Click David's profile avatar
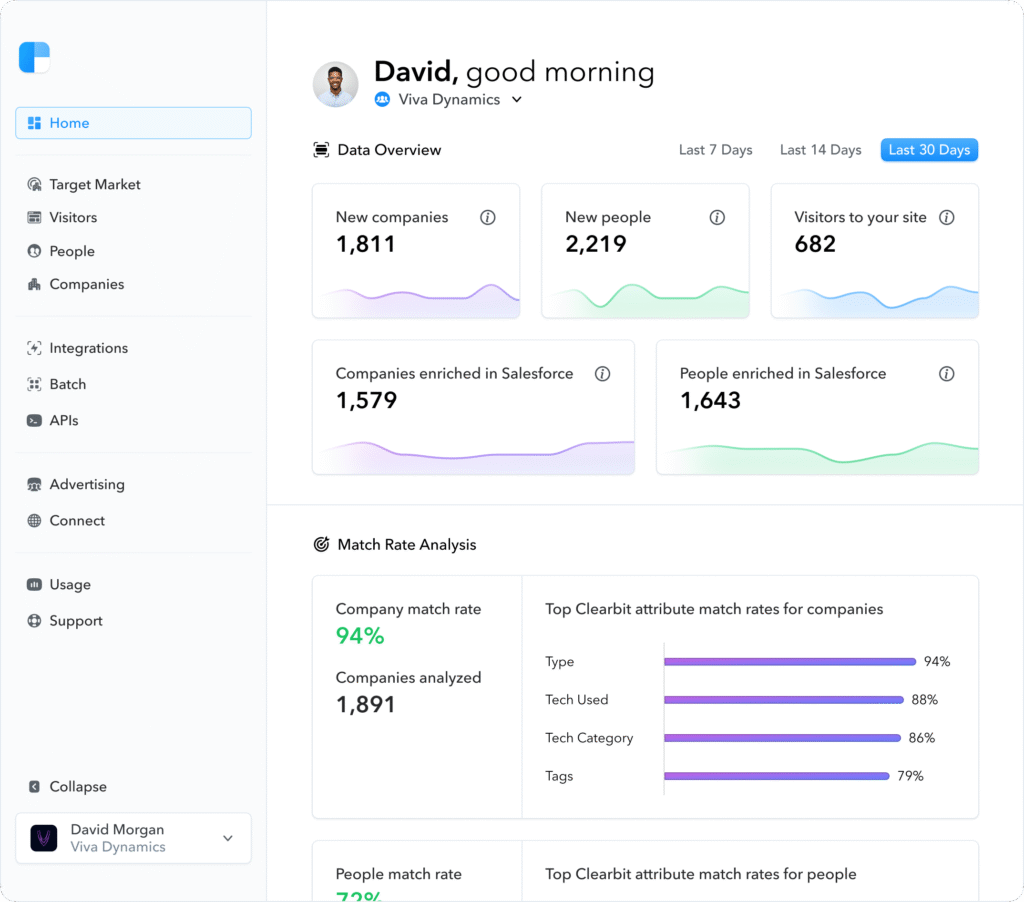 335,84
